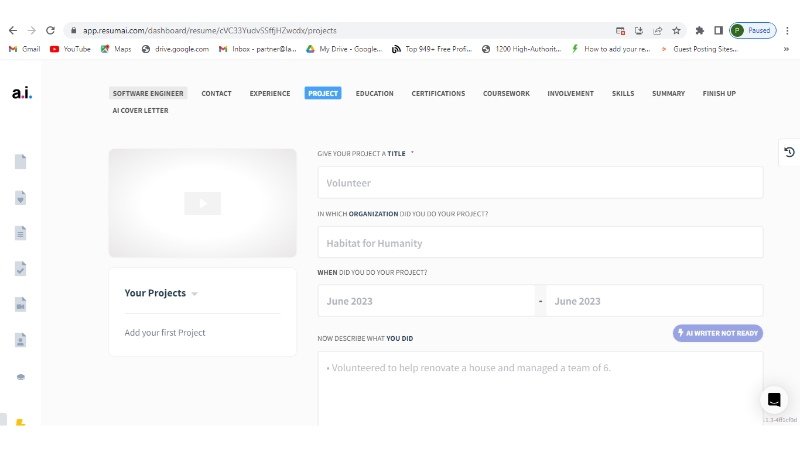This screenshot has height=449, width=800.
Task: Switch to the Education tab
Action: [x=374, y=94]
